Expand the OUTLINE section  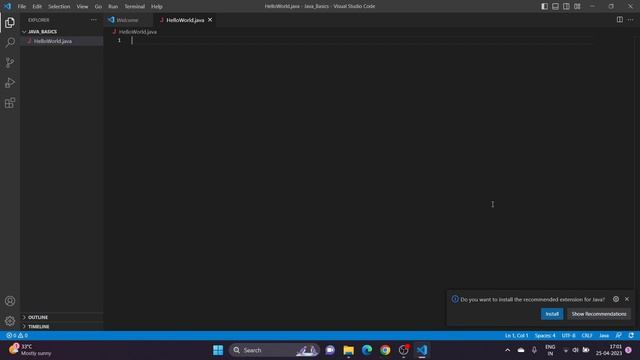(38, 317)
